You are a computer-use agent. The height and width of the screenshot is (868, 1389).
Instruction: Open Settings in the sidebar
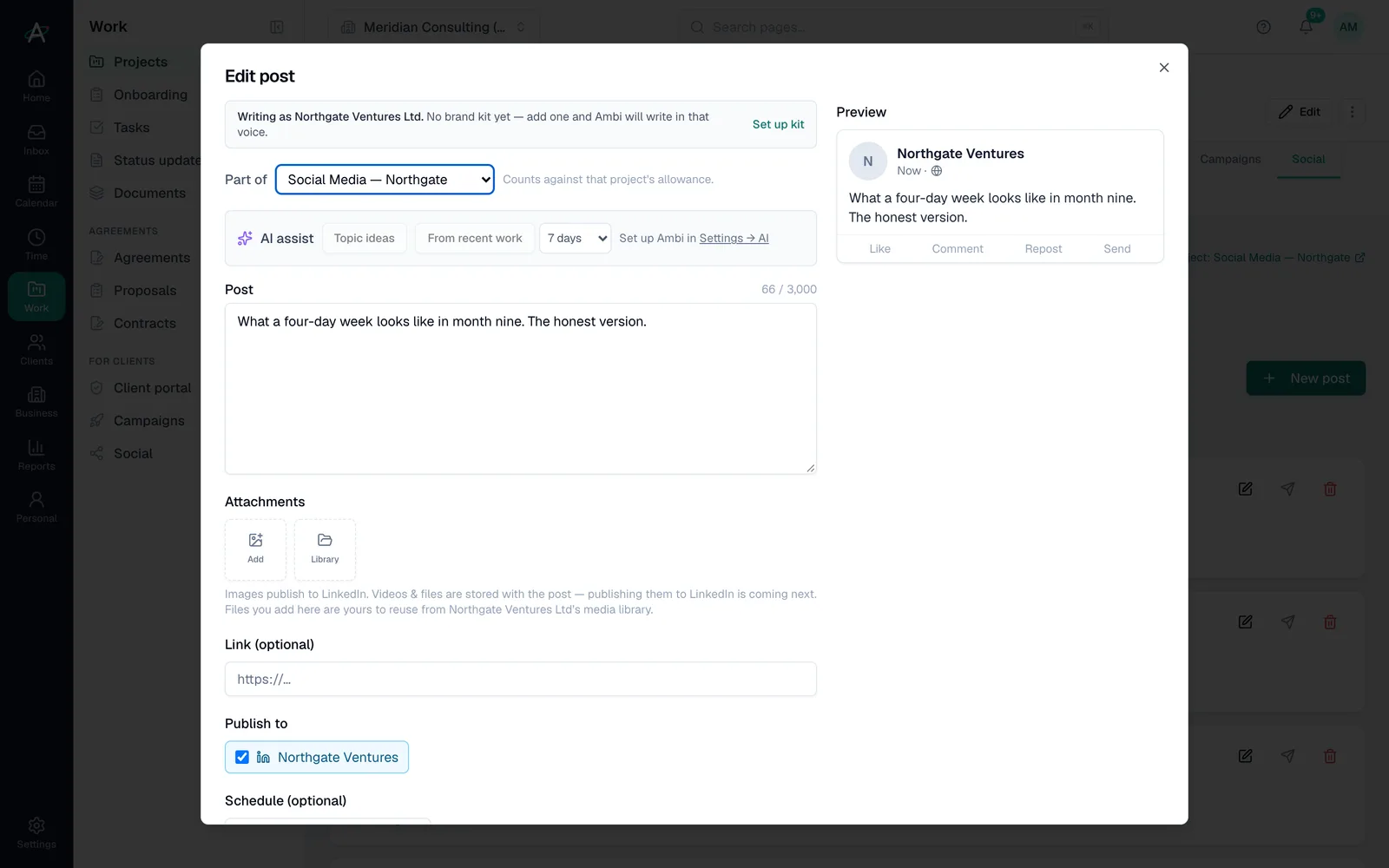coord(36,832)
